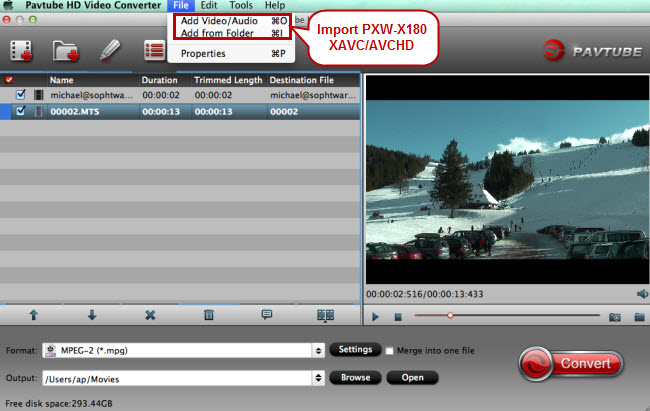Viewport: 650px width, 411px height.
Task: Toggle the select-all checkbox in header
Action: pyautogui.click(x=9, y=80)
